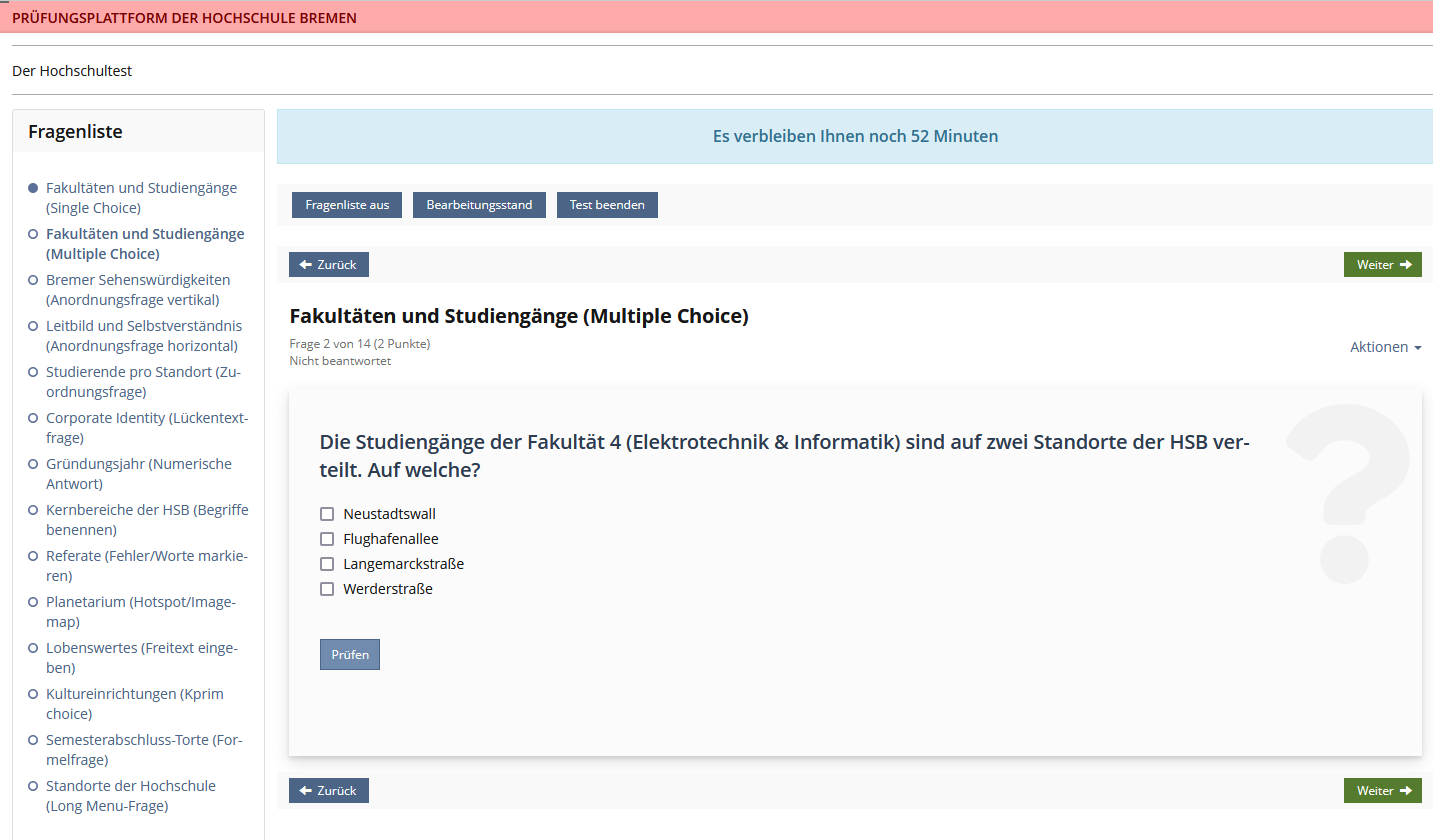Click the Frage 2 von 14 info text
Image resolution: width=1433 pixels, height=840 pixels.
[x=360, y=344]
